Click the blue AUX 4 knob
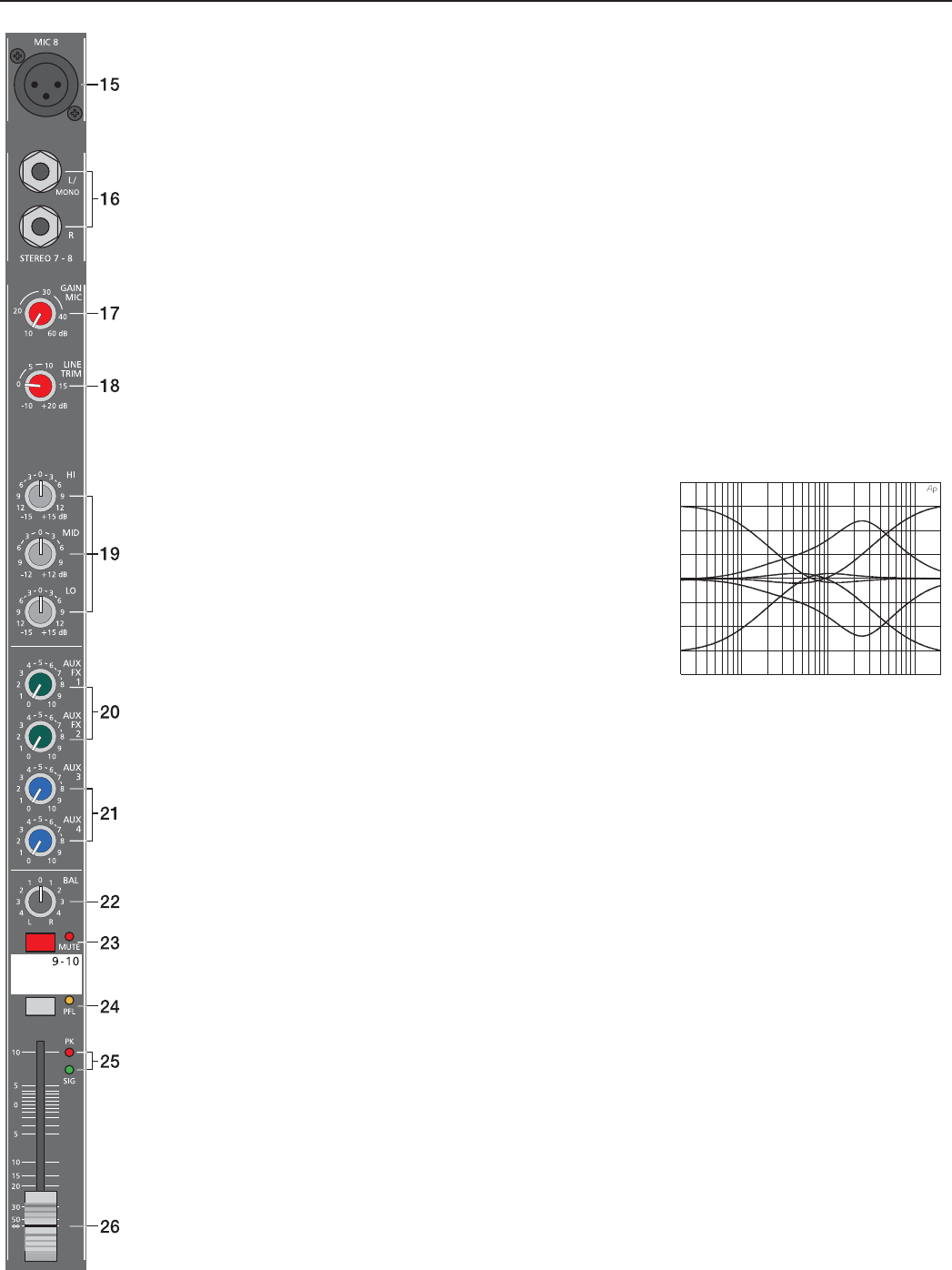 click(x=40, y=840)
